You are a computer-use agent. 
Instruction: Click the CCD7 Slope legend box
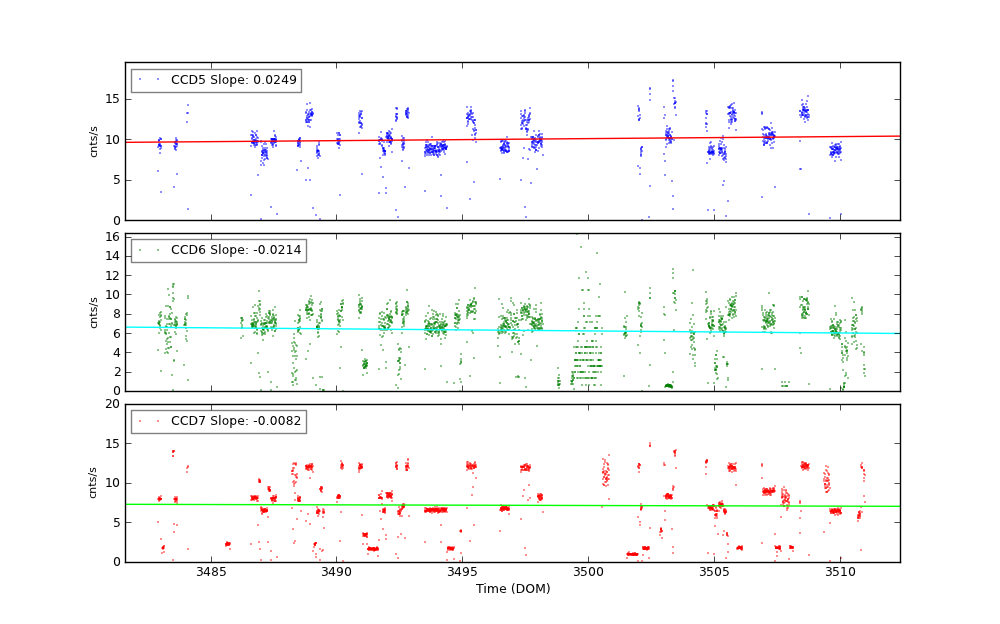(x=218, y=421)
